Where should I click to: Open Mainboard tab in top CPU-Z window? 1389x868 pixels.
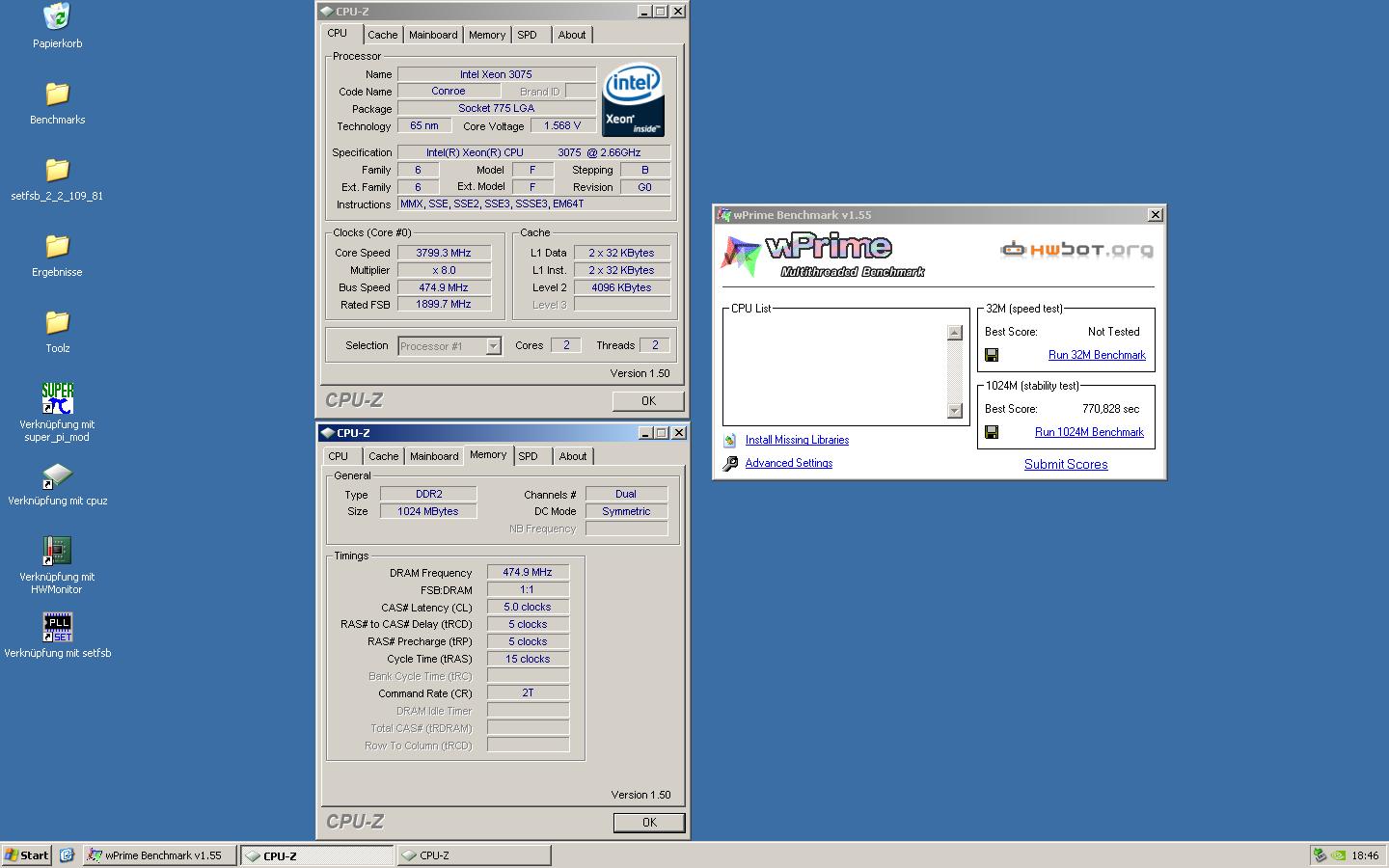pyautogui.click(x=433, y=35)
